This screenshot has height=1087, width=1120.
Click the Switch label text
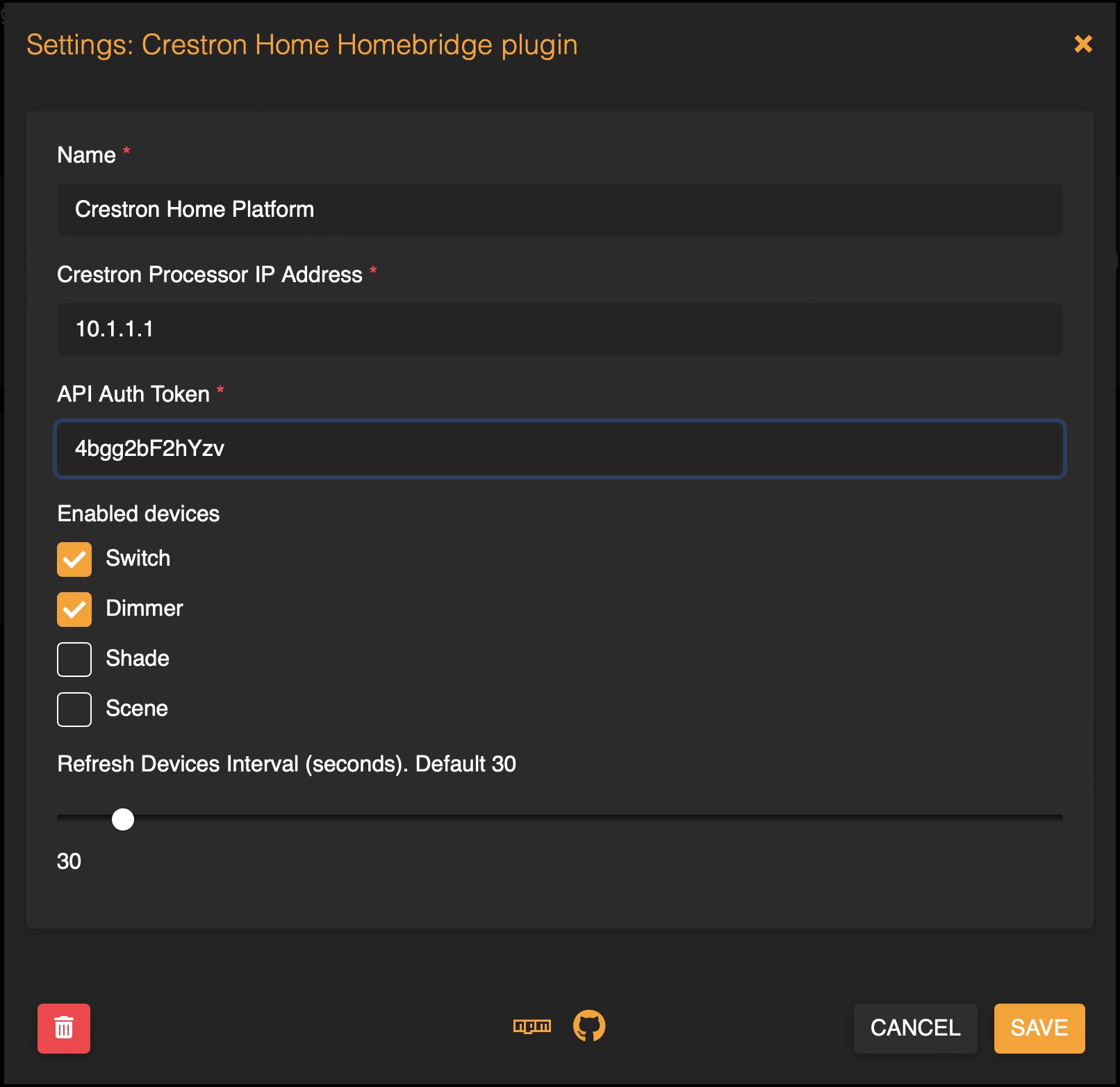pyautogui.click(x=138, y=558)
